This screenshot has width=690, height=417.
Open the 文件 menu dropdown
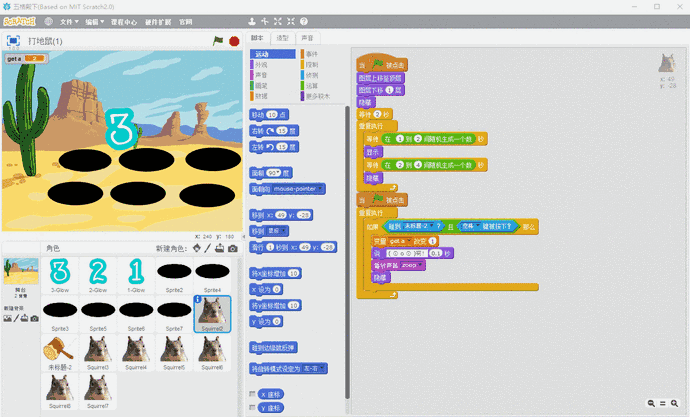tap(68, 20)
